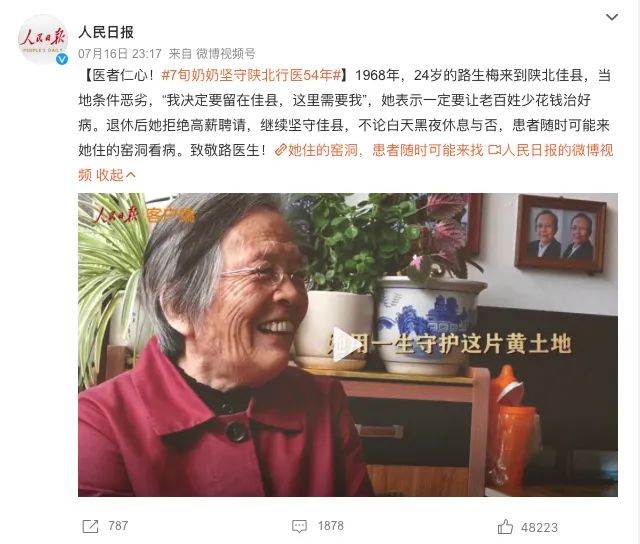Open hashtag #7旬奶奶坚守陕北行医54年#
Screen dimensions: 640x544
(251, 75)
